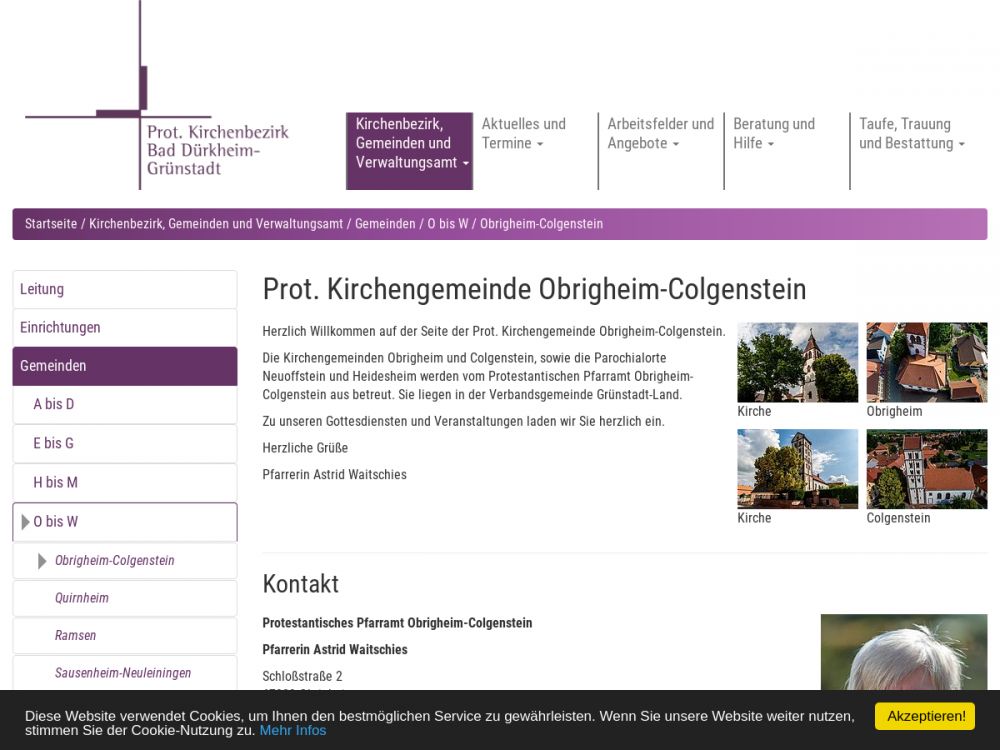Expand the Aktuelles und Termine menu

(x=523, y=134)
